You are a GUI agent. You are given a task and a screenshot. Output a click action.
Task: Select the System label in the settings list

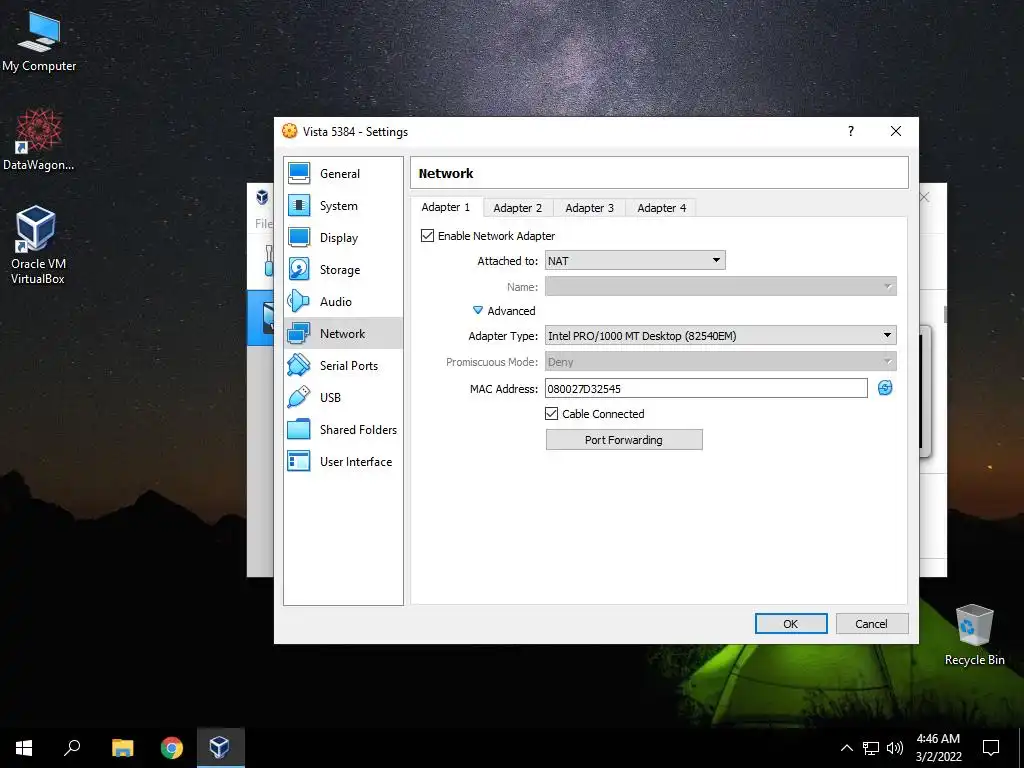pos(338,206)
